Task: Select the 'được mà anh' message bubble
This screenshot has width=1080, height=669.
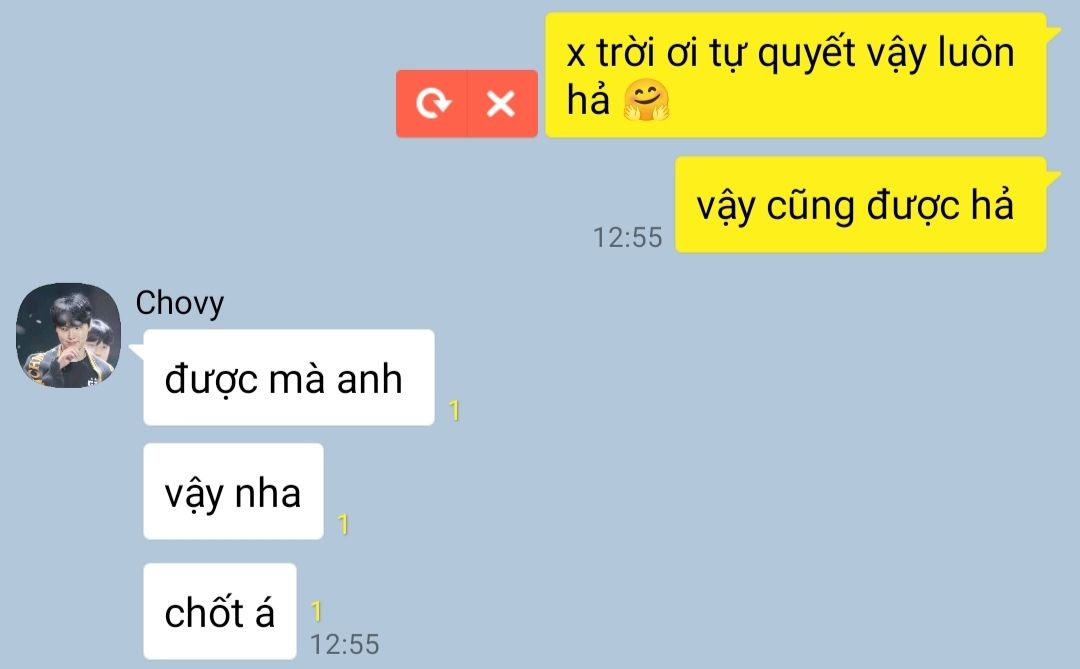Action: point(289,378)
